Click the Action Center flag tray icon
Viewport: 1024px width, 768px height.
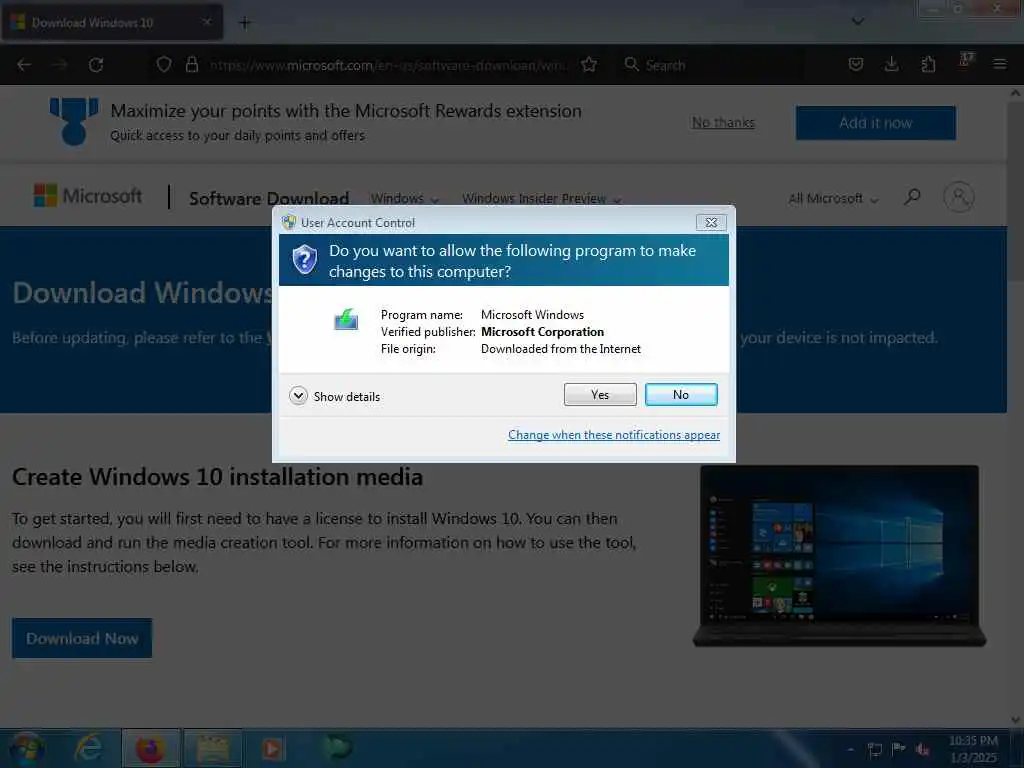[x=899, y=749]
